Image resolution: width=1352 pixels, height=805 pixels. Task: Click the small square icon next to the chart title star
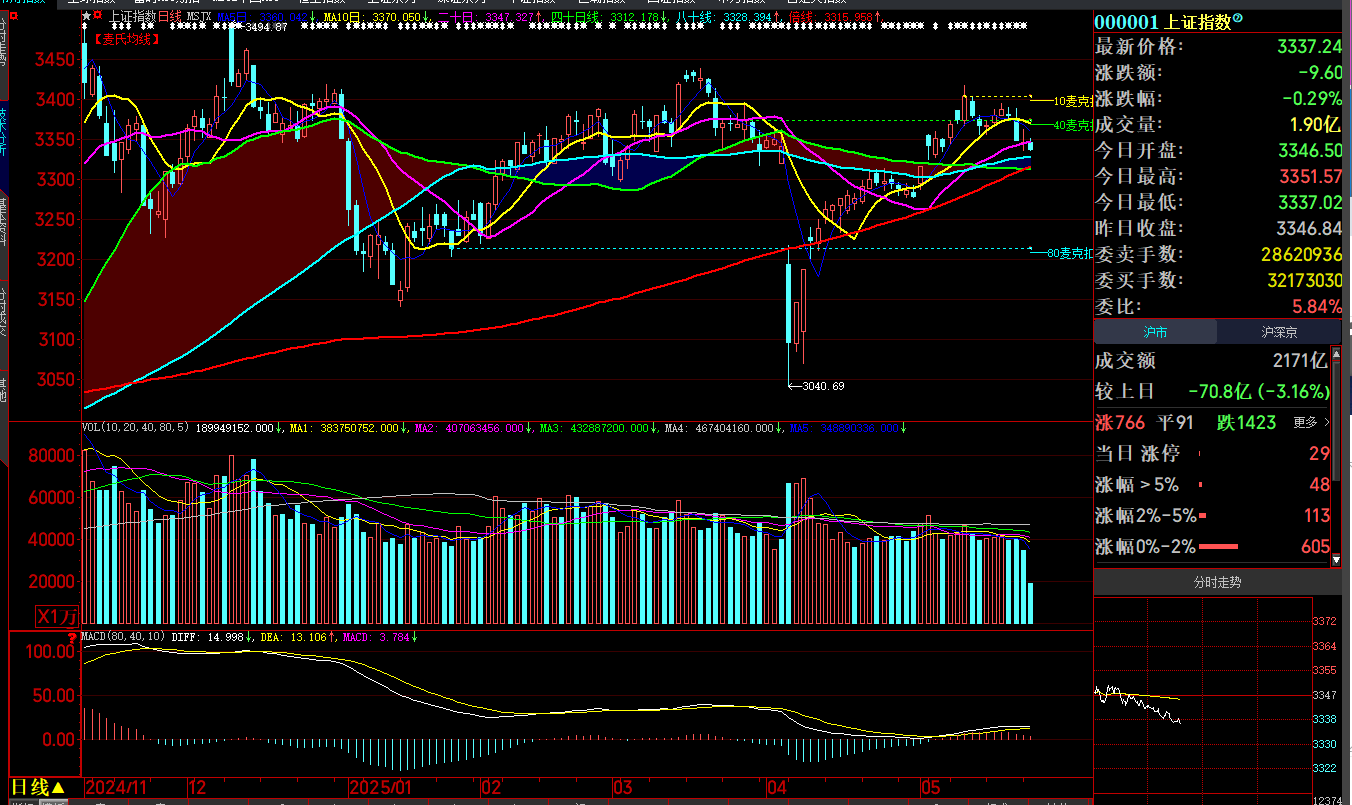coord(98,17)
